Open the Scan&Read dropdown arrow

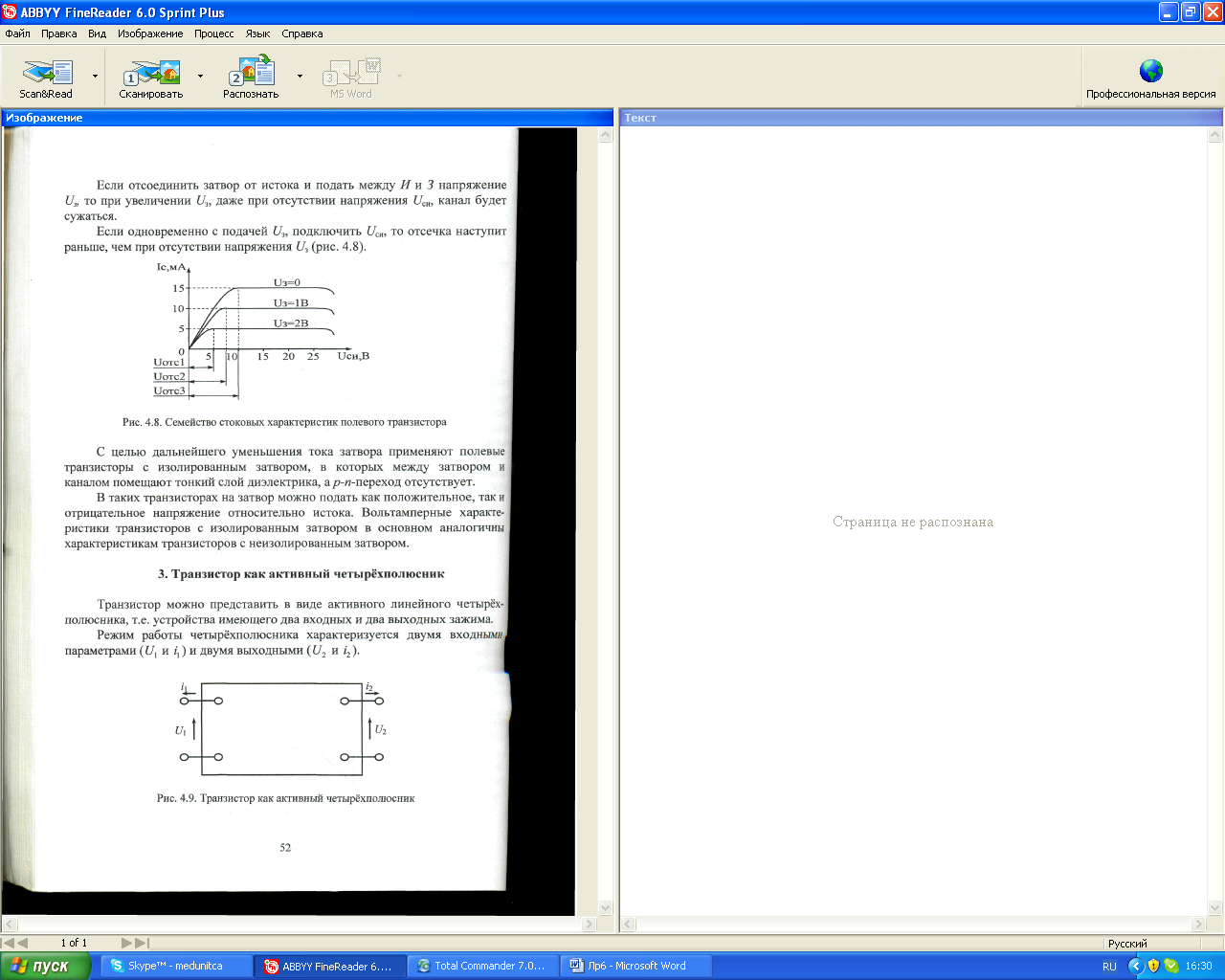point(95,76)
